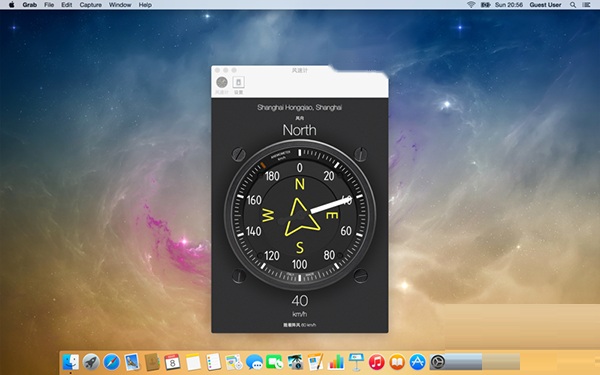Open Safari from the Dock

[x=111, y=362]
